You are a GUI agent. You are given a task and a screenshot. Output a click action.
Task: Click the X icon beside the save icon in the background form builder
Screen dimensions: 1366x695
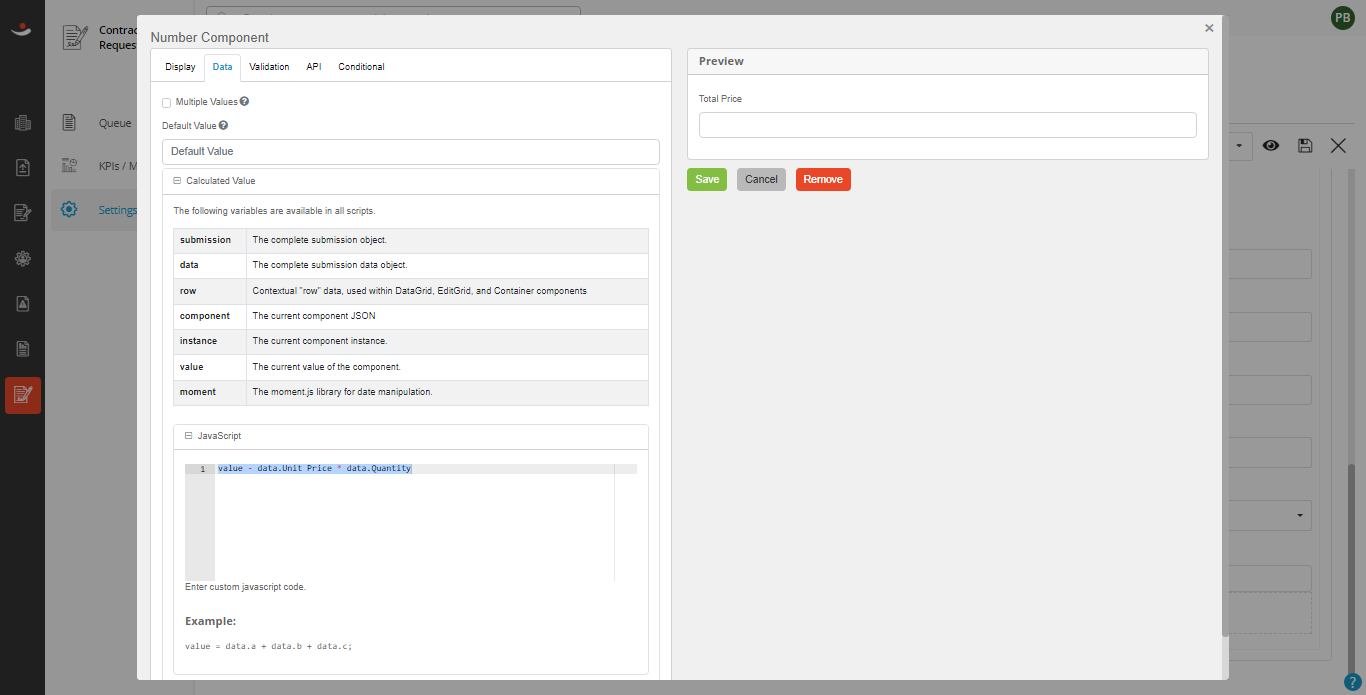[x=1338, y=146]
